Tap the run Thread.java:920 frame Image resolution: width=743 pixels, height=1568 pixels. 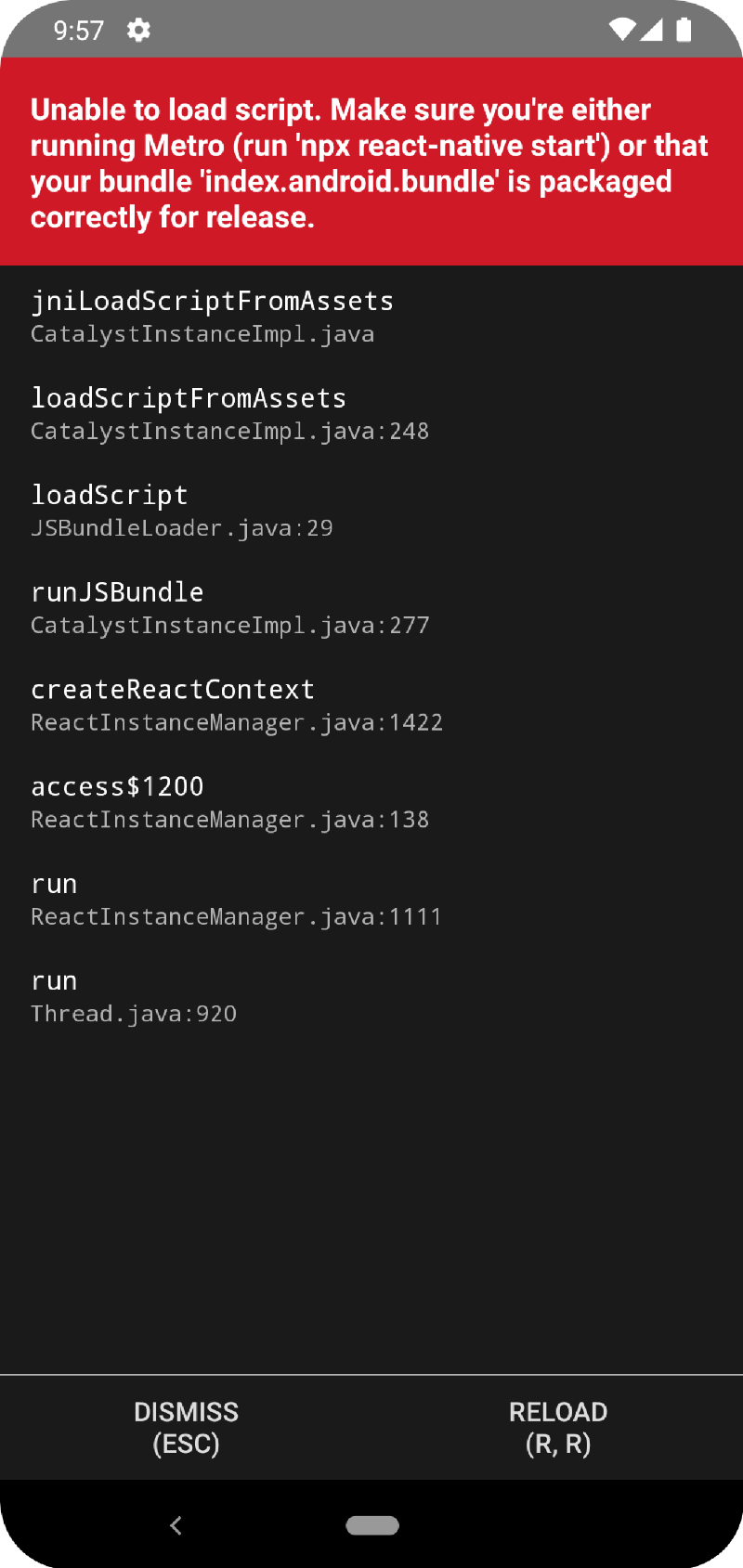[133, 997]
